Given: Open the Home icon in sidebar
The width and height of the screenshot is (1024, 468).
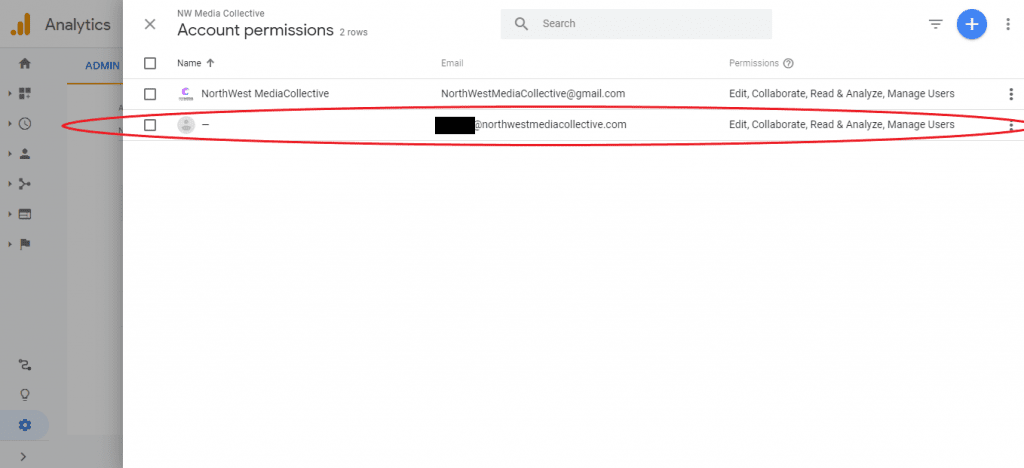Looking at the screenshot, I should tap(25, 63).
